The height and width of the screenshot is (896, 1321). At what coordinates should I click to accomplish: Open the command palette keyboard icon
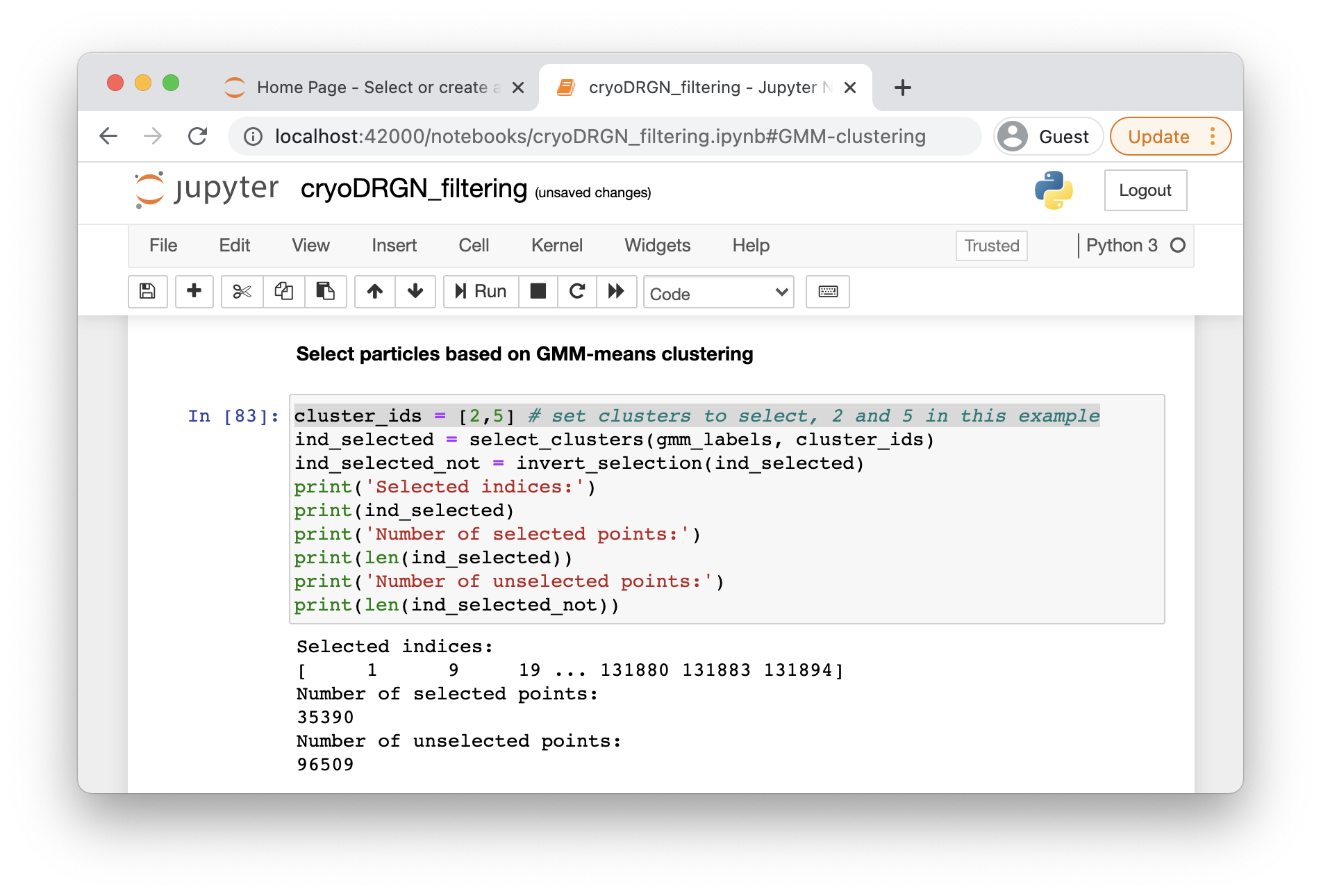tap(828, 292)
